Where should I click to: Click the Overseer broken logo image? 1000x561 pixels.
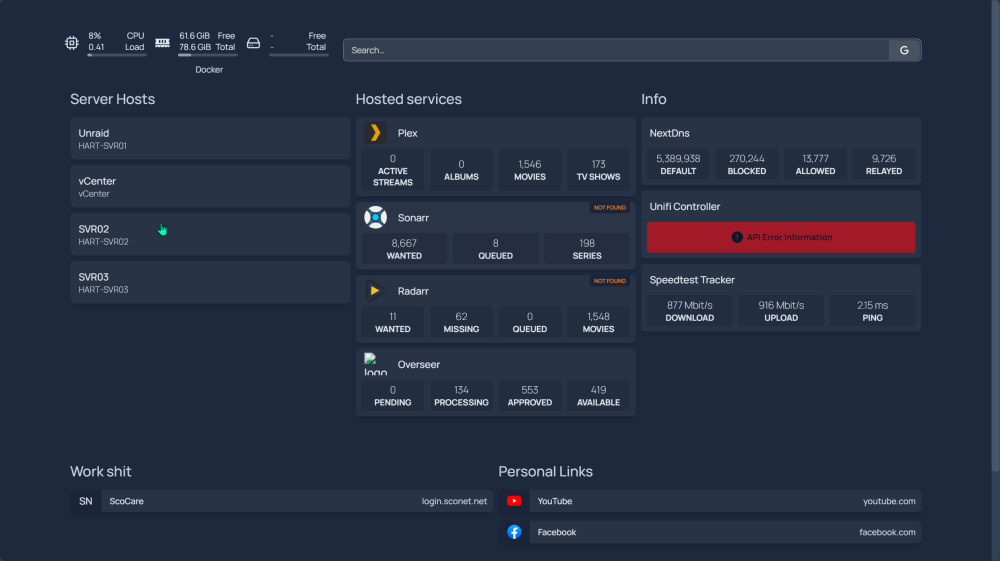click(375, 364)
